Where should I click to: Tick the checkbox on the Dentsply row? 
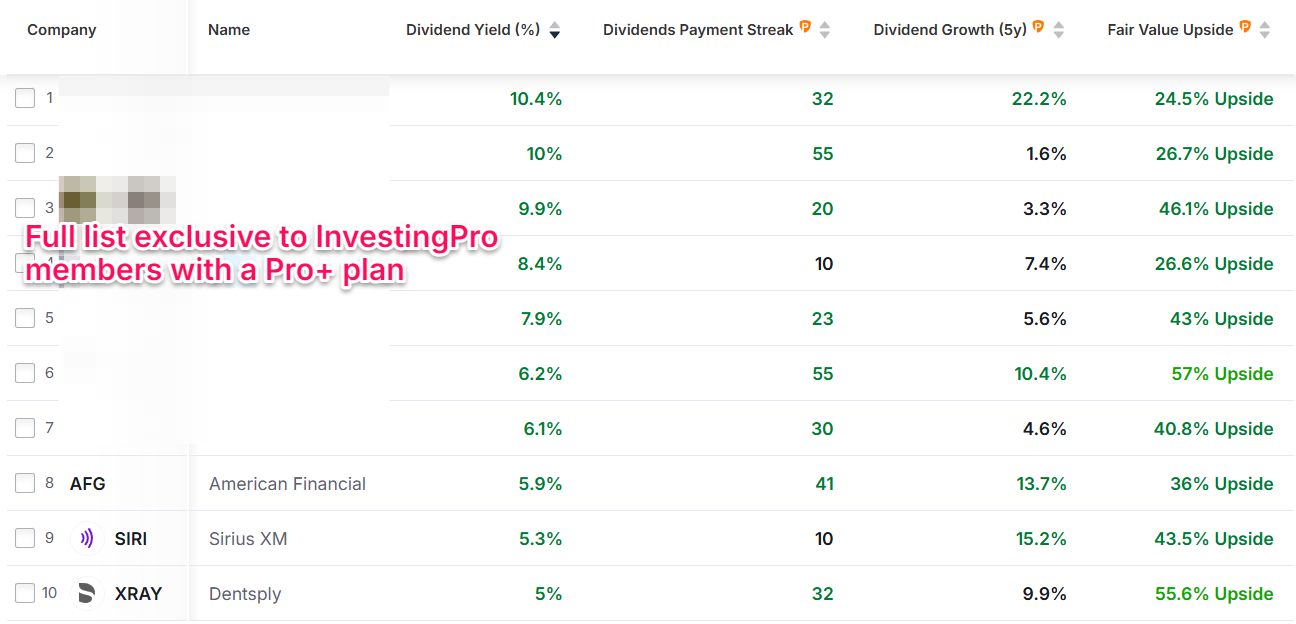click(x=24, y=592)
